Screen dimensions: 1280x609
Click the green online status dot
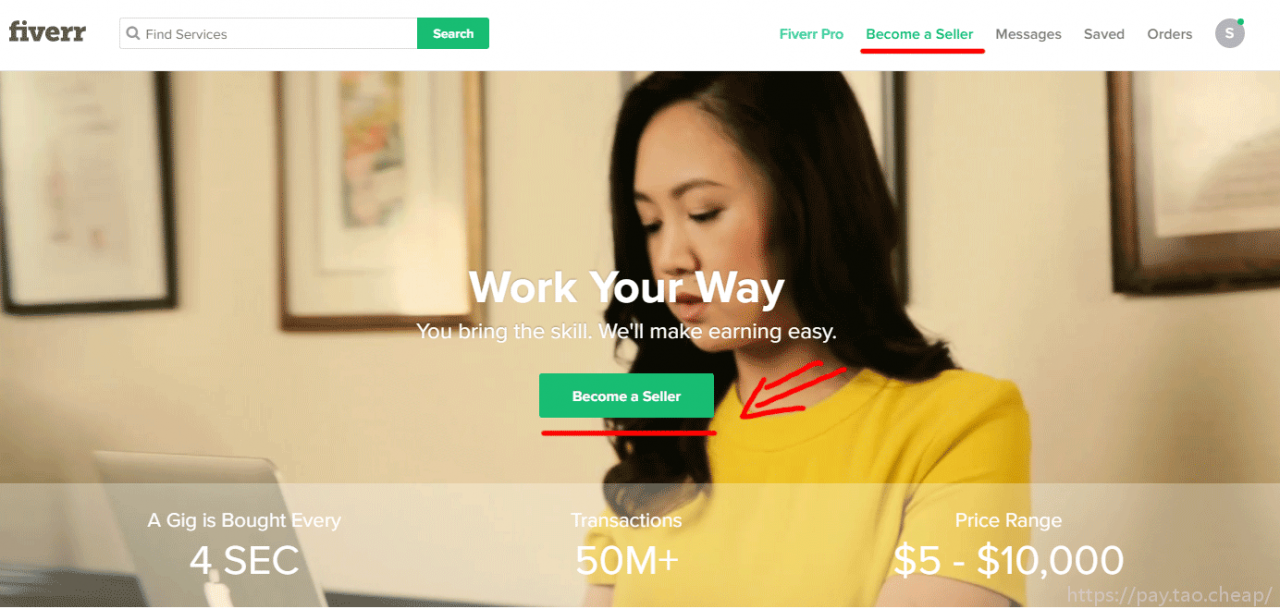click(1240, 21)
